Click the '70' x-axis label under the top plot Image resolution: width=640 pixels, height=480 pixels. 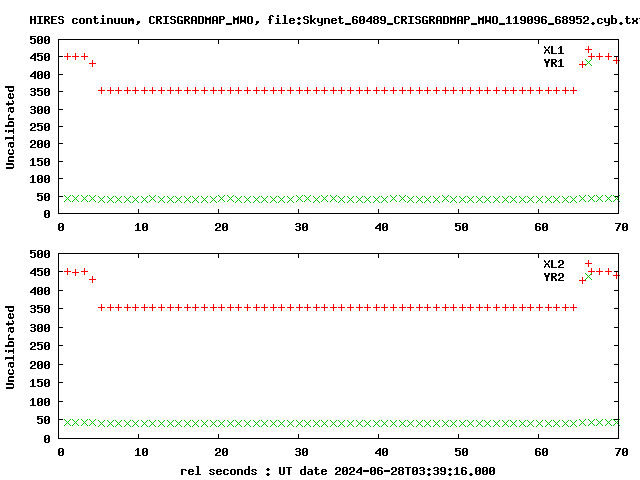[x=621, y=227]
